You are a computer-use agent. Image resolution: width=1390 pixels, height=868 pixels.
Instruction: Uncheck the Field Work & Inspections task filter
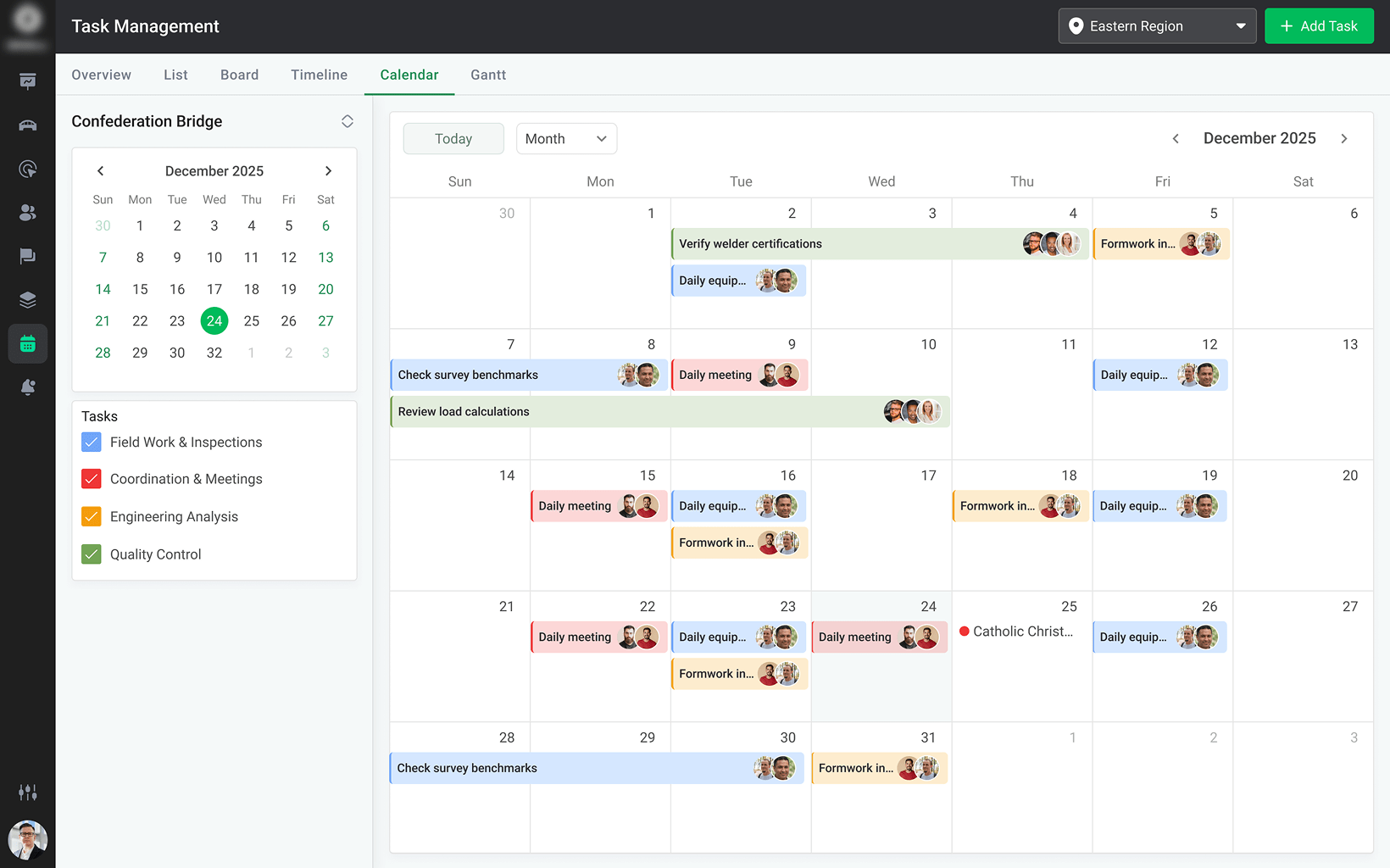pyautogui.click(x=91, y=442)
